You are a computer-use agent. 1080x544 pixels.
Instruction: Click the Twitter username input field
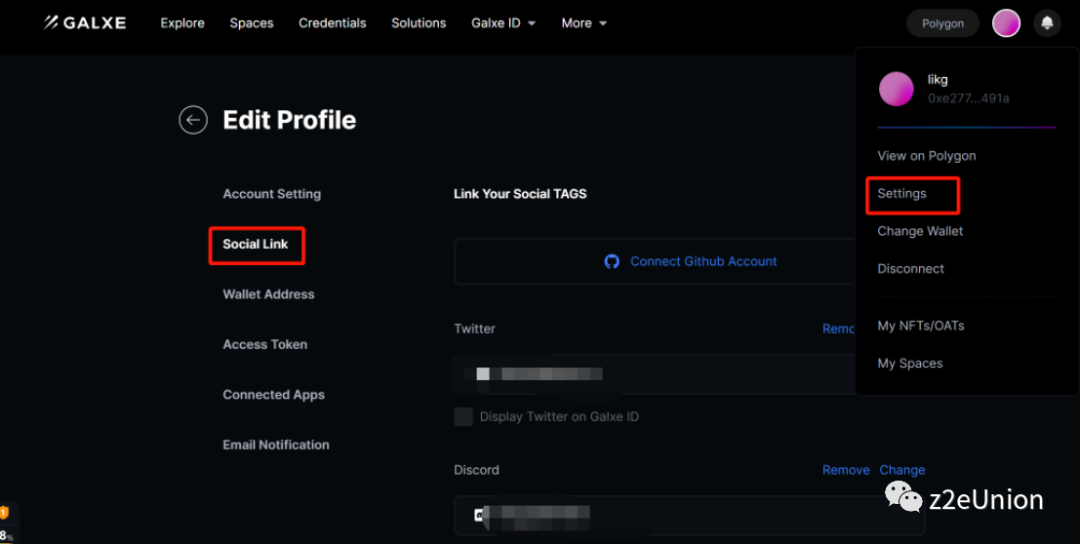[x=650, y=374]
